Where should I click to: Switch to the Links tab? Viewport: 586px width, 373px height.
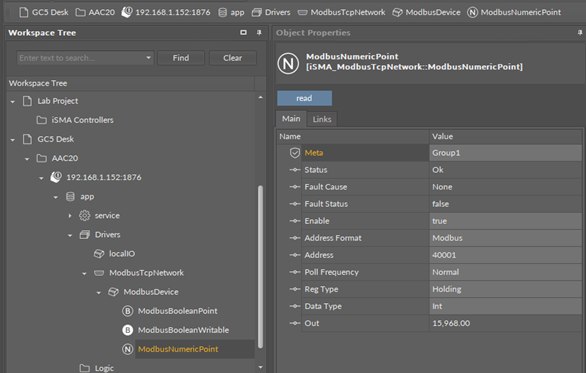[322, 119]
